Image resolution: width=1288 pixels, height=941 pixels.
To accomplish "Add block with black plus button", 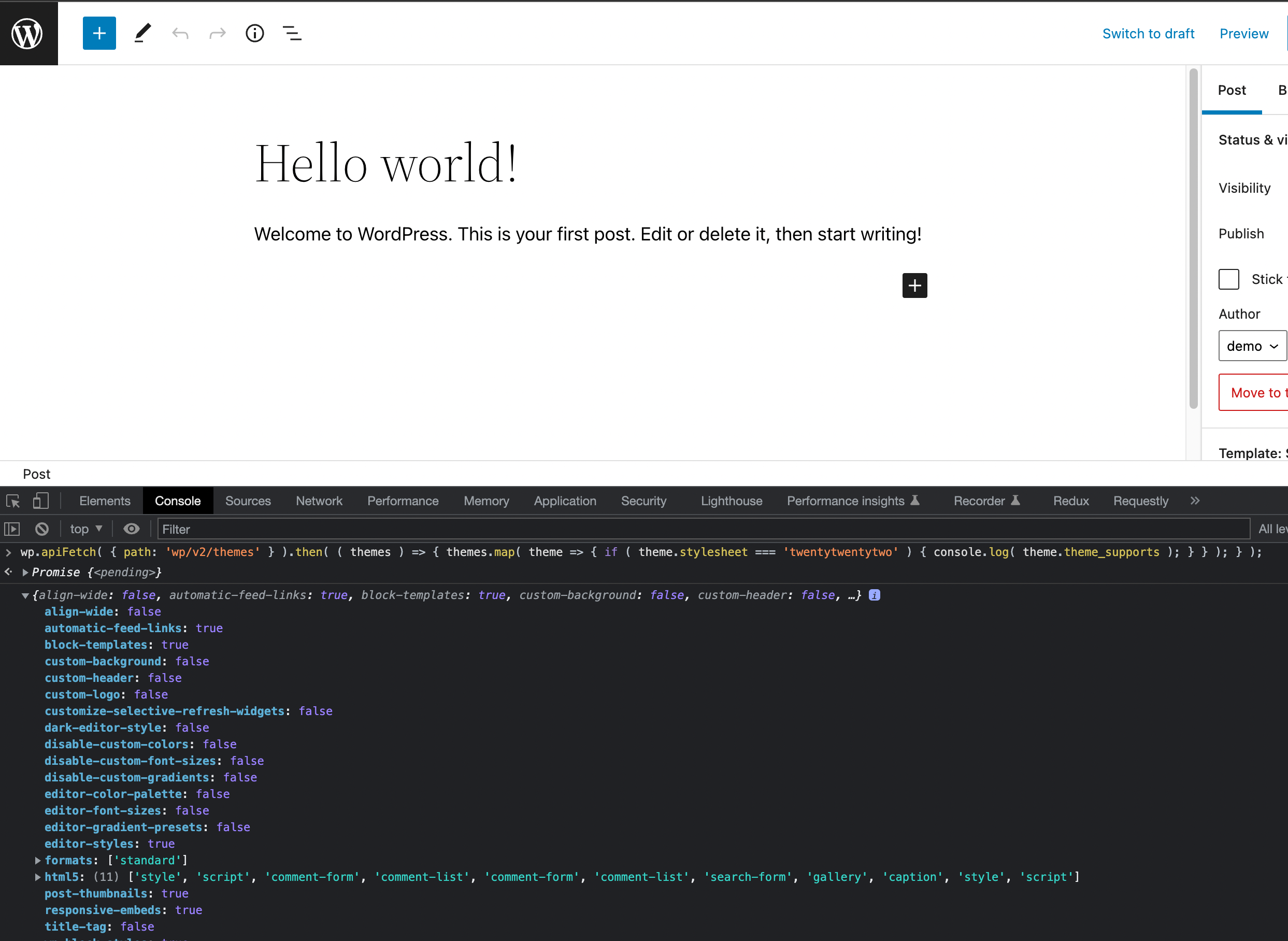I will pos(914,286).
